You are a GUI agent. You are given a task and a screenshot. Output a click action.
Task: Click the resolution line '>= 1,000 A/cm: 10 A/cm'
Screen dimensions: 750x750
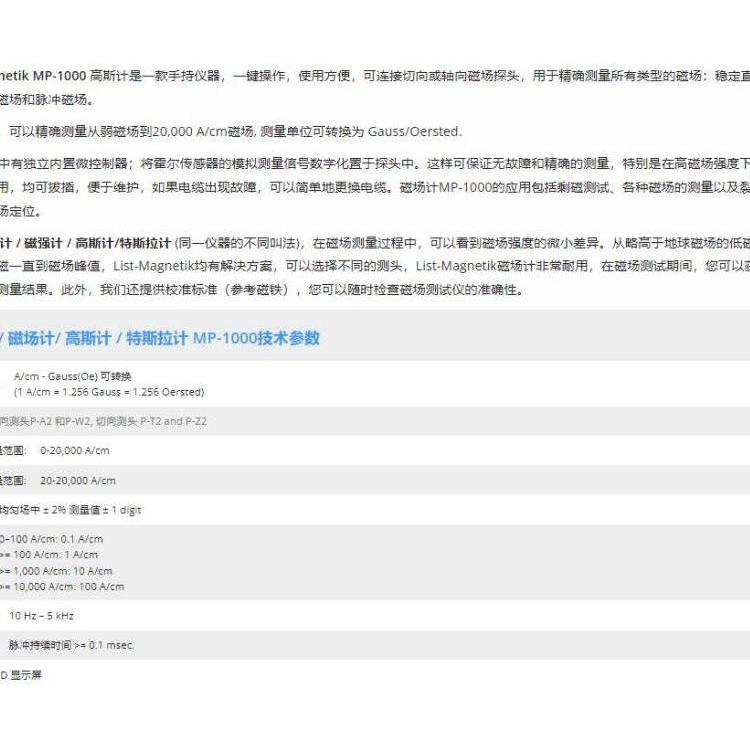pyautogui.click(x=56, y=571)
